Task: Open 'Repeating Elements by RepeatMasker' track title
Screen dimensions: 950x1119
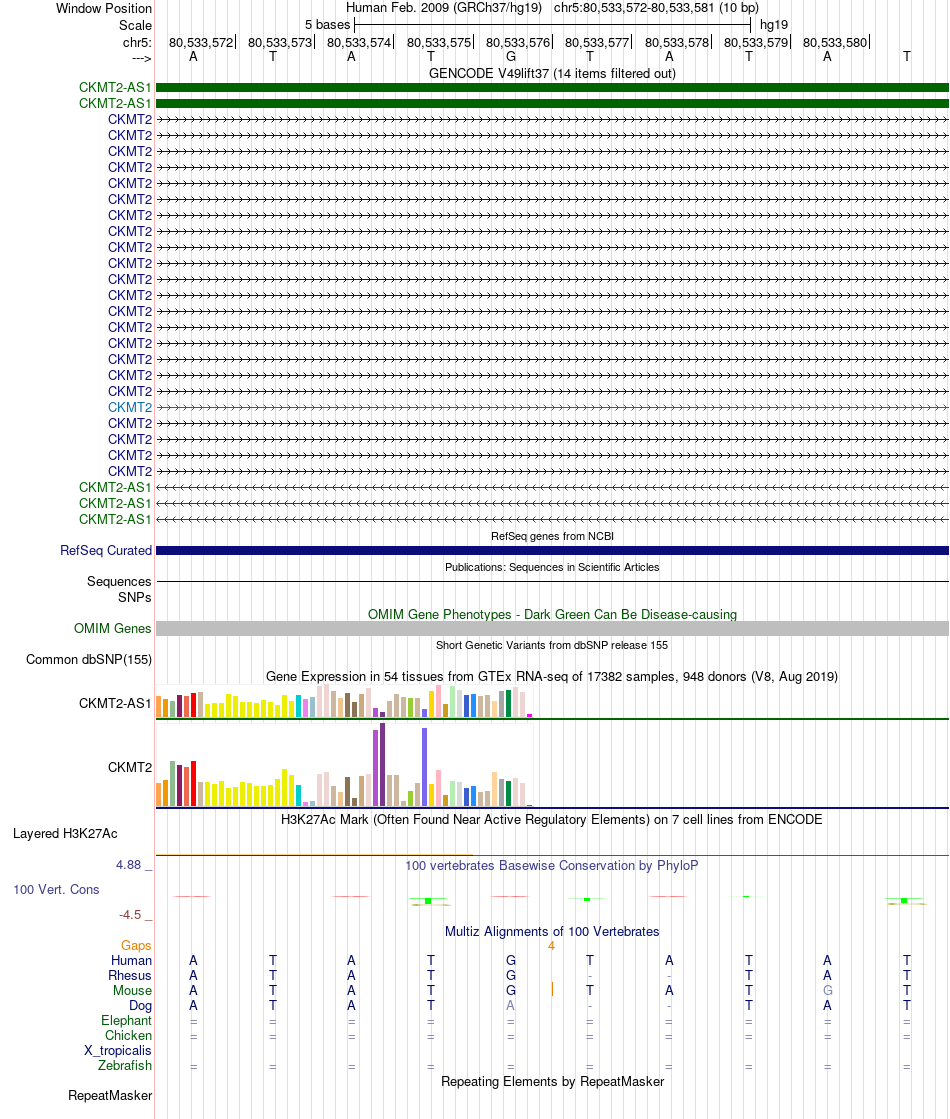Action: tap(552, 1081)
